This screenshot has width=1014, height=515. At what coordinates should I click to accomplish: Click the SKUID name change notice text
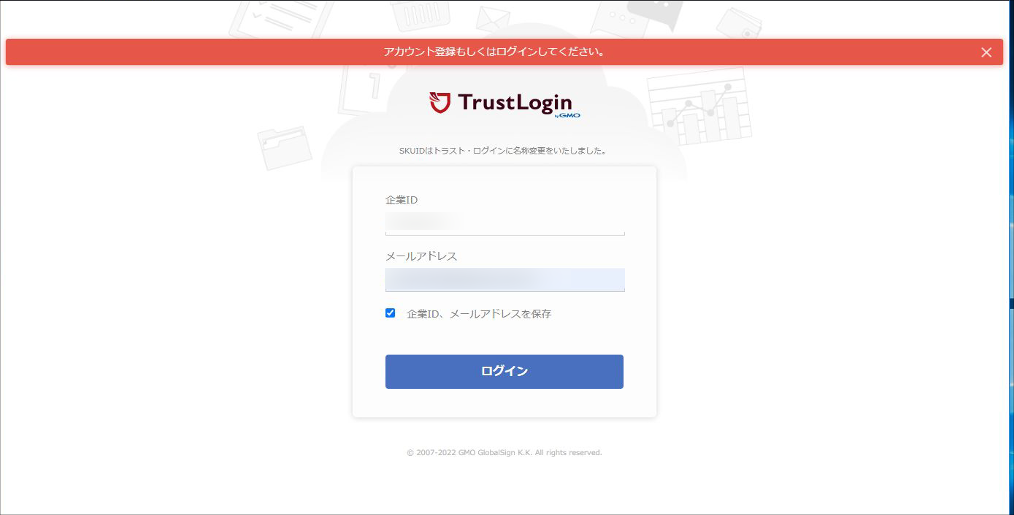[502, 151]
